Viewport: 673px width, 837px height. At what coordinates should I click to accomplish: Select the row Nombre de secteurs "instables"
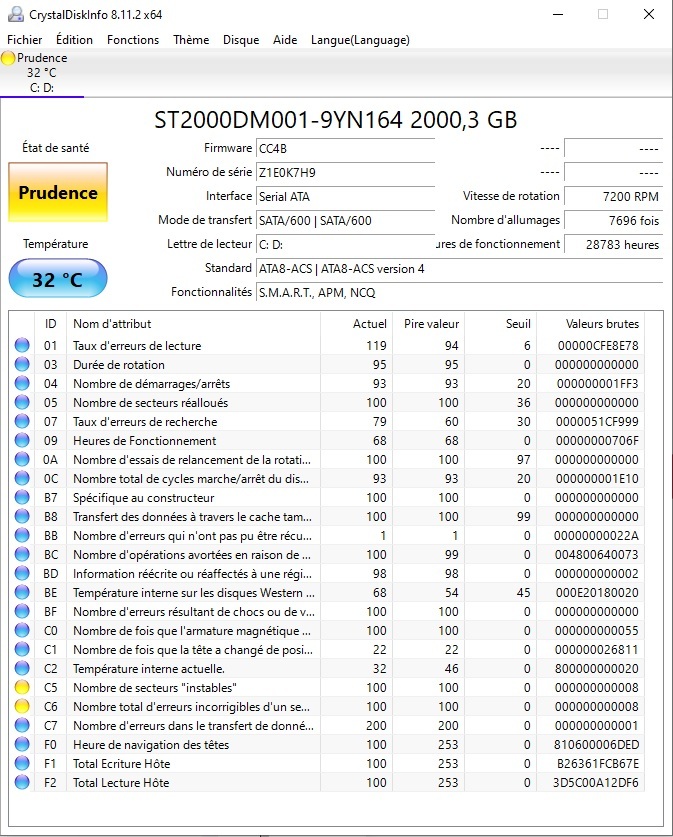327,688
